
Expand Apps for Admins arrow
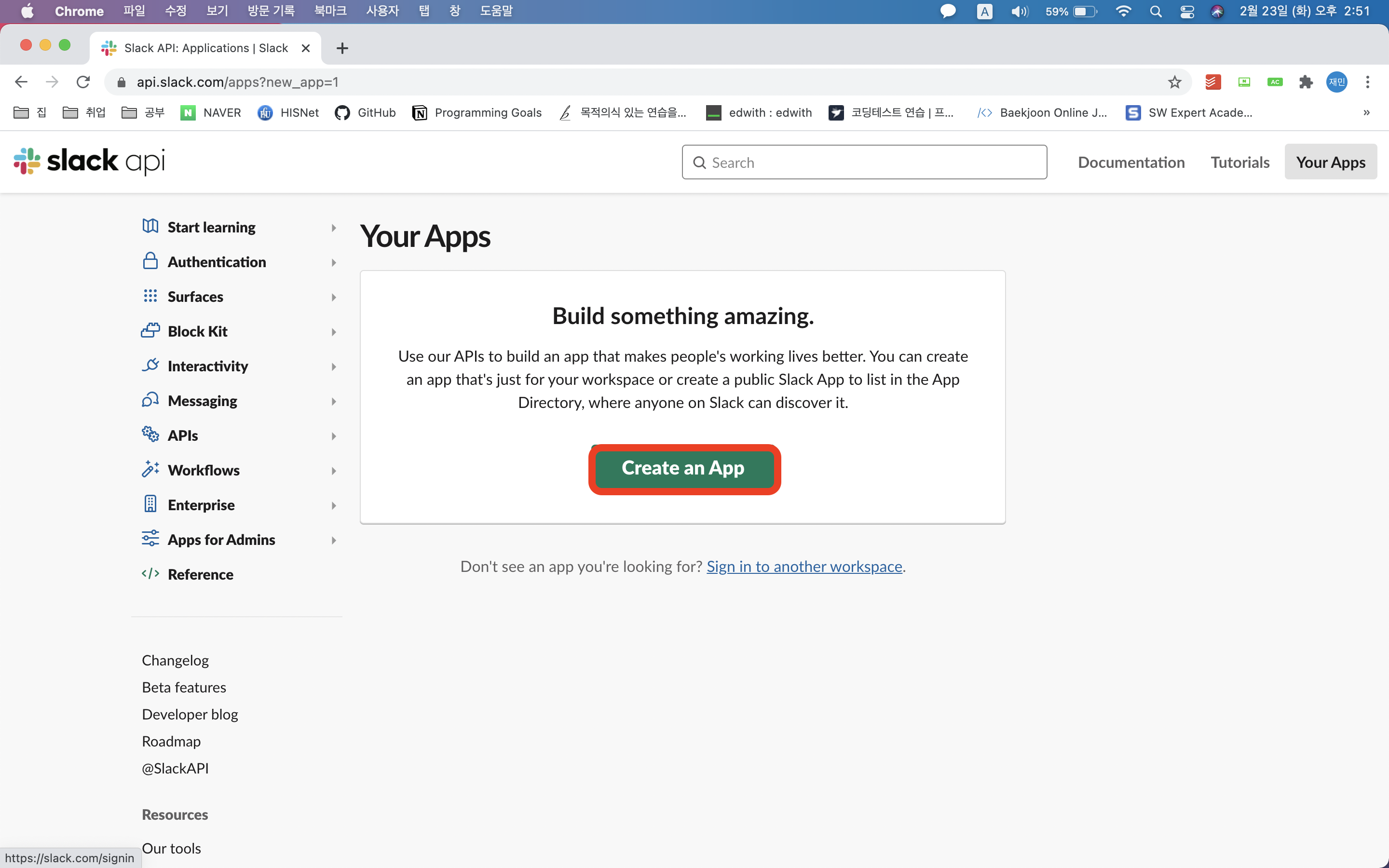333,540
